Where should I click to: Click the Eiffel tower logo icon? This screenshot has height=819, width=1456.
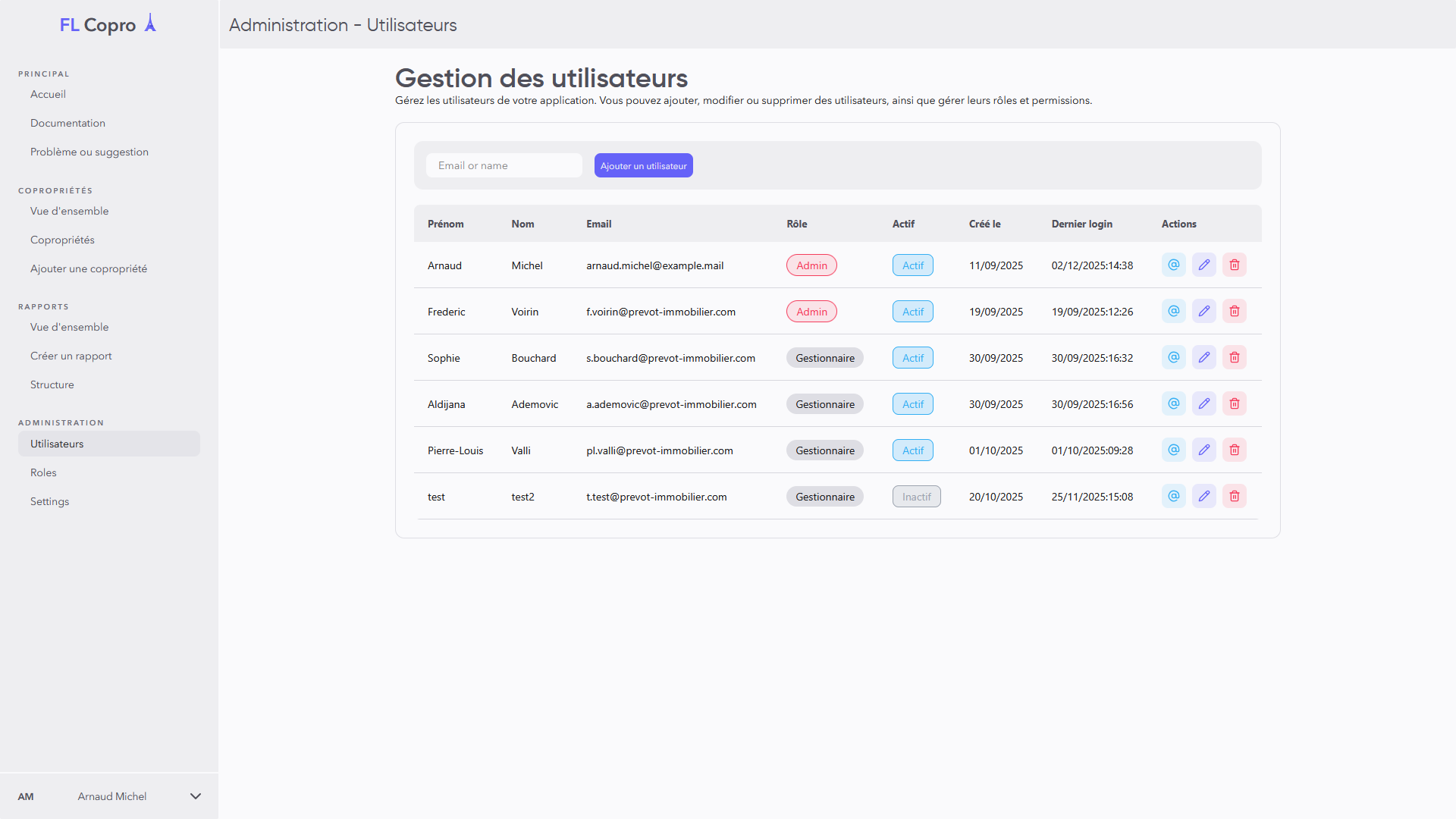(x=150, y=24)
